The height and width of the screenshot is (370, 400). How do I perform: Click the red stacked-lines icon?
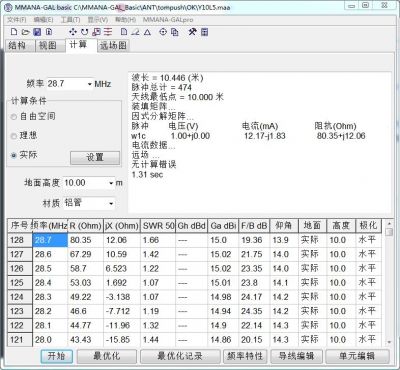pyautogui.click(x=108, y=32)
